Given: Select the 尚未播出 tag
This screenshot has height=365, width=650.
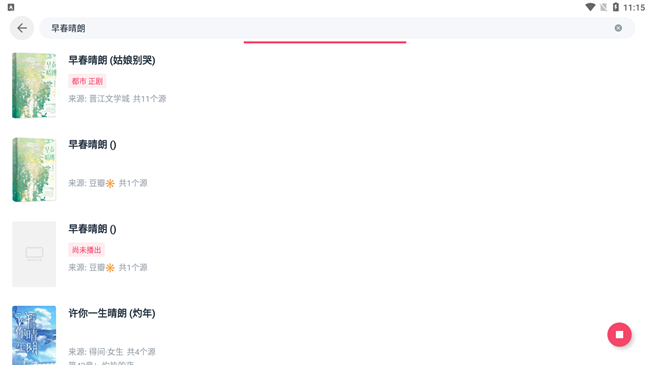Looking at the screenshot, I should pyautogui.click(x=86, y=250).
